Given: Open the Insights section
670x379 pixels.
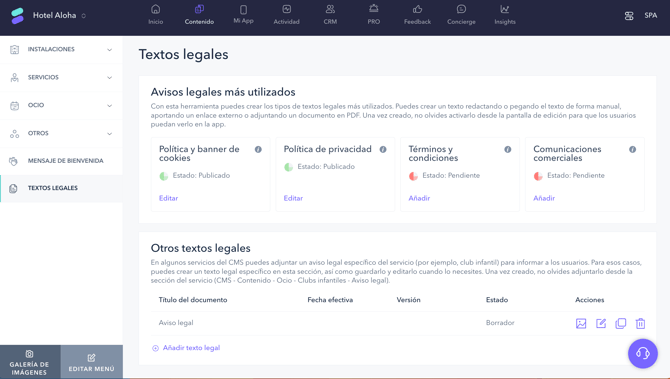Looking at the screenshot, I should 505,15.
